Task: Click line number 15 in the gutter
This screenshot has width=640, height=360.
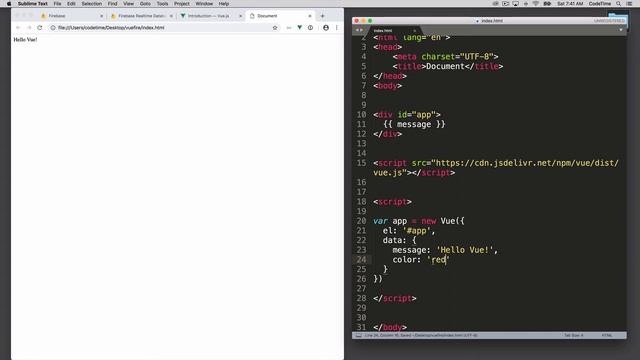Action: click(x=361, y=163)
